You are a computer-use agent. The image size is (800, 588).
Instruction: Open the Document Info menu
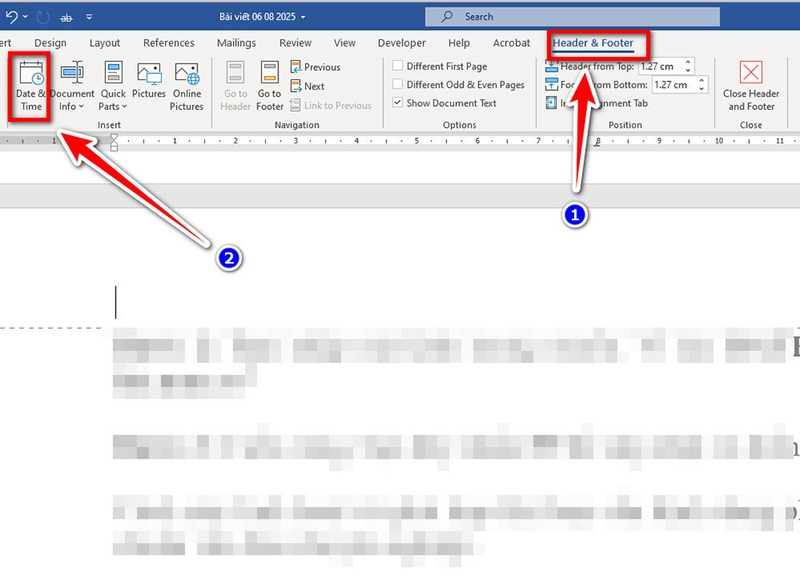click(x=72, y=86)
